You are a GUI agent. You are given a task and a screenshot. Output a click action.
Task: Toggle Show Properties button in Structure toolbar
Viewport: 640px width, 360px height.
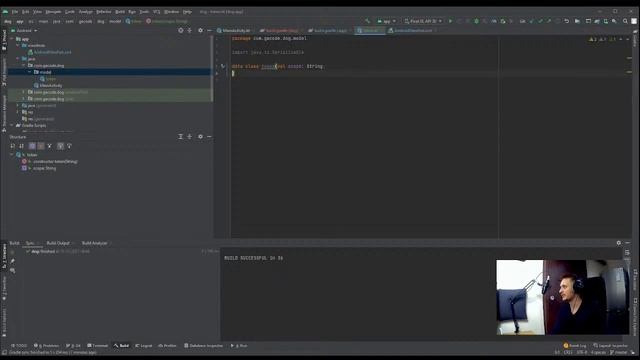coord(41,146)
